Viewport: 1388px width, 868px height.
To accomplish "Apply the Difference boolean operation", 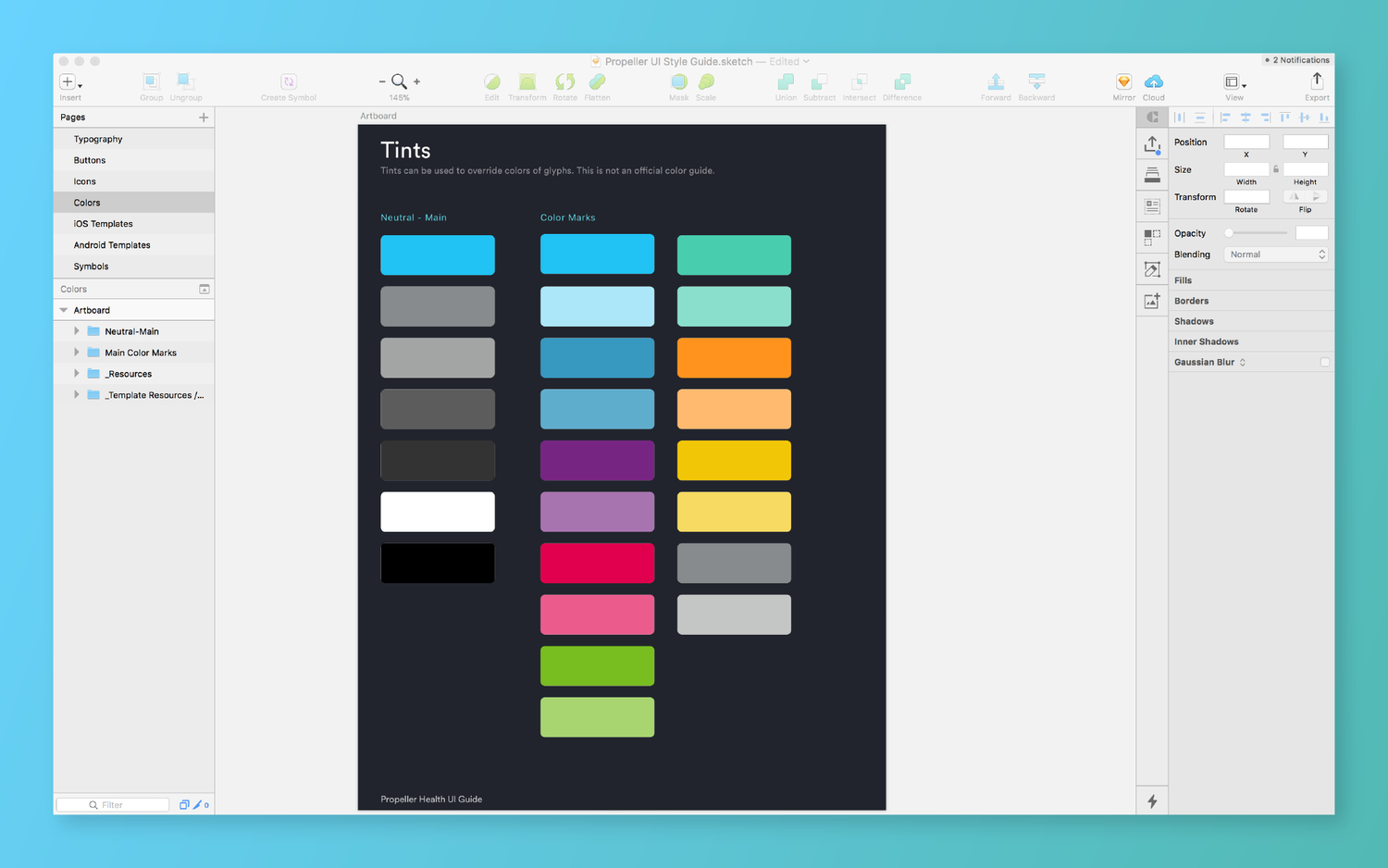I will pyautogui.click(x=902, y=81).
